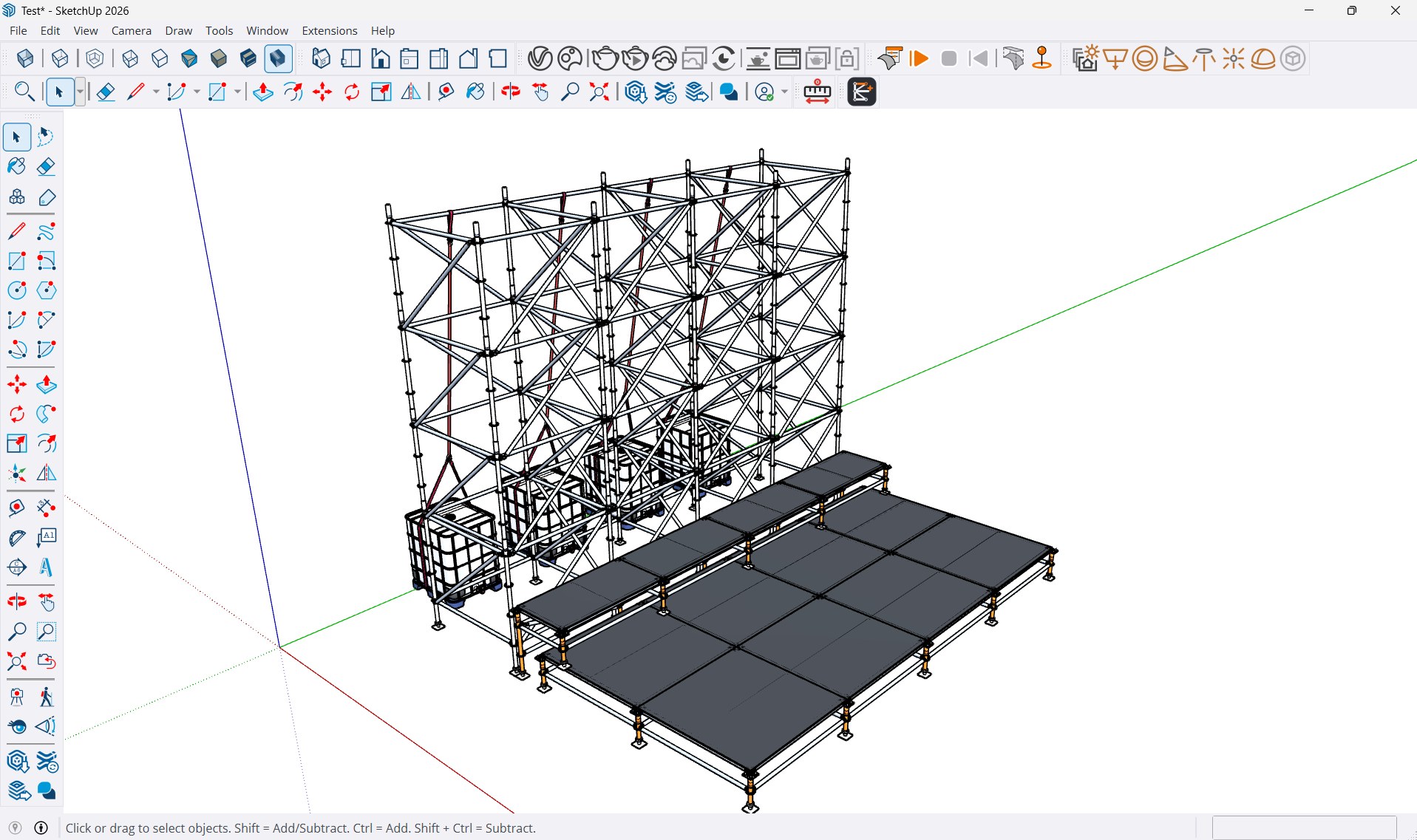Pick the Protractor tool

pos(17,537)
